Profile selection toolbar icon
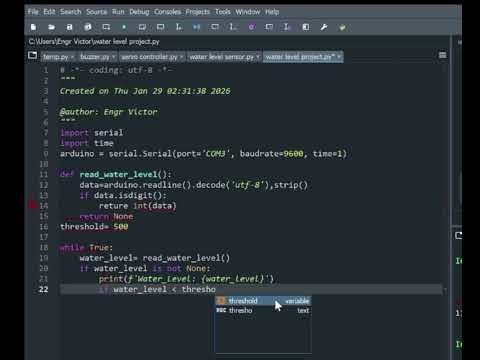 pos(287,27)
